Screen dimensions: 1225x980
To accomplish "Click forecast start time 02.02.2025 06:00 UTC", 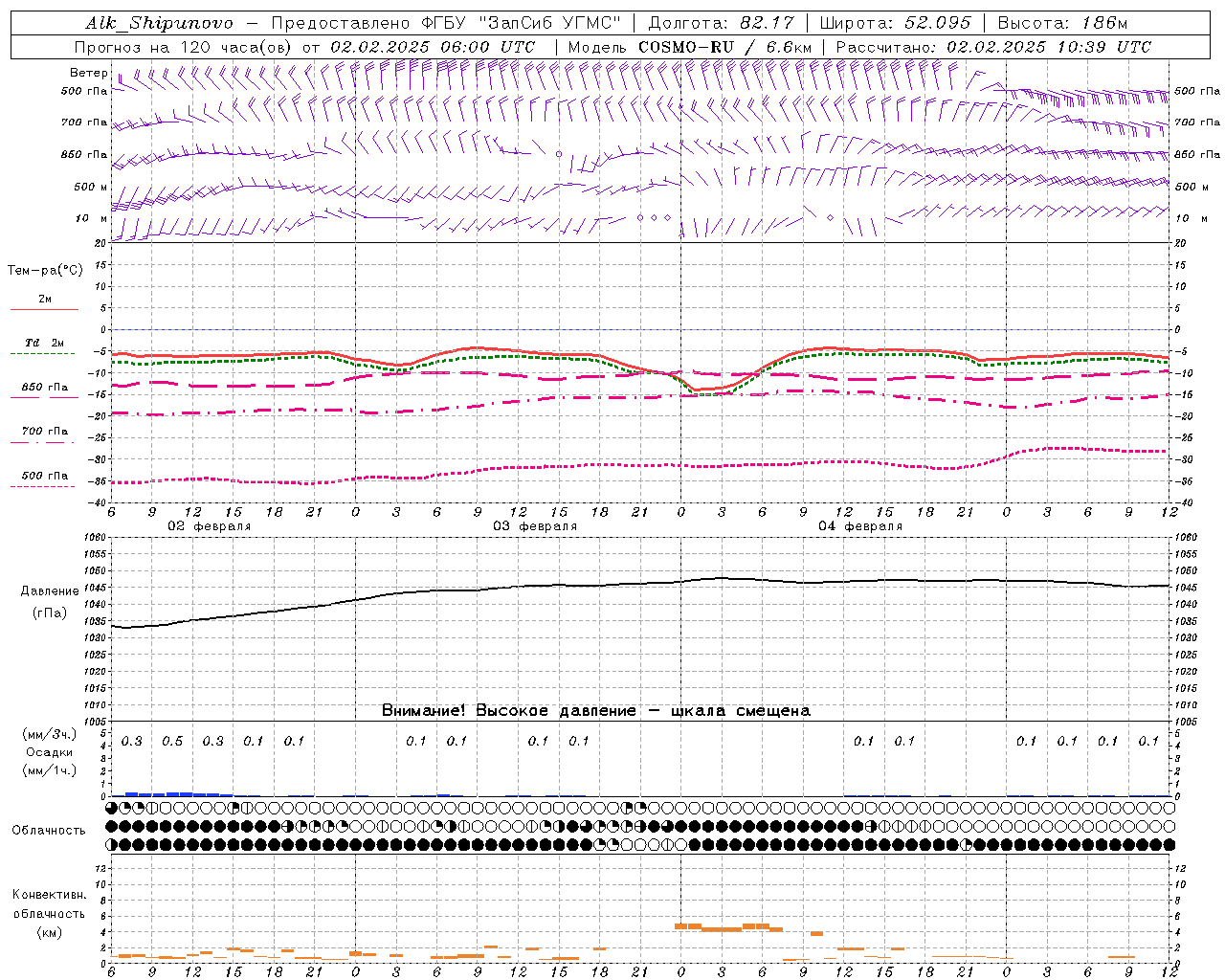I will coord(433,47).
